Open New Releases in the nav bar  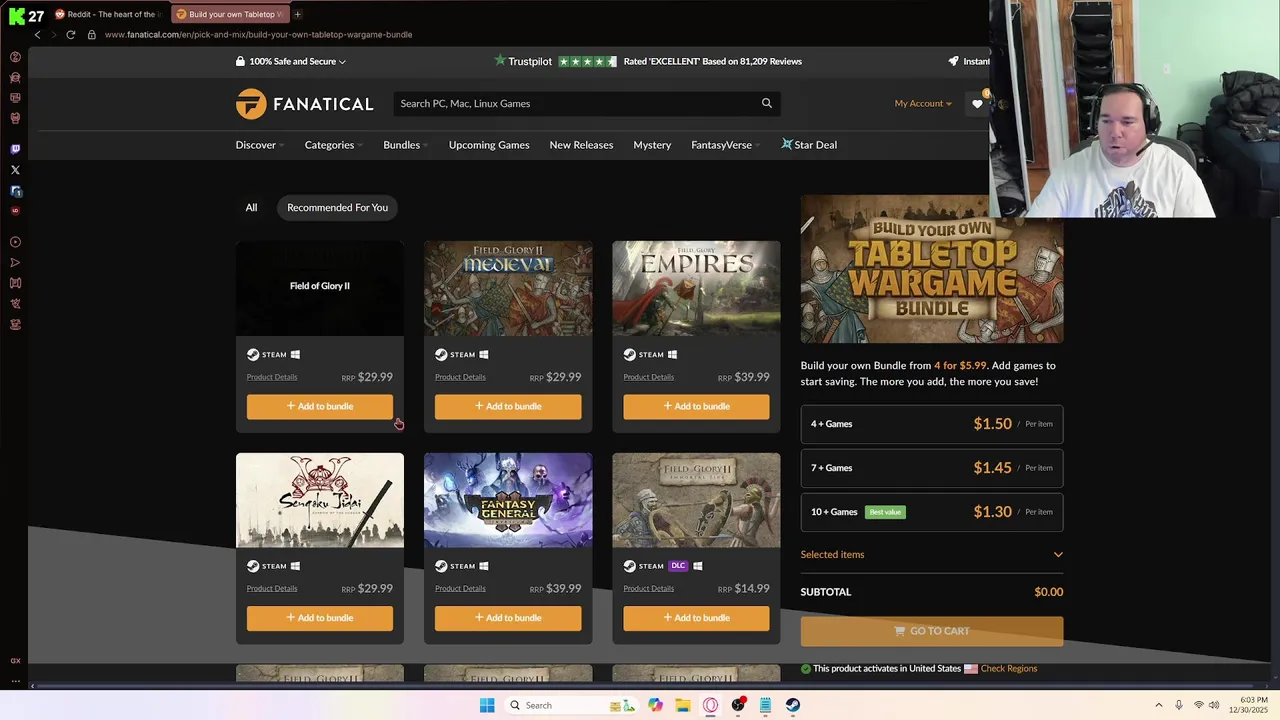tap(581, 145)
